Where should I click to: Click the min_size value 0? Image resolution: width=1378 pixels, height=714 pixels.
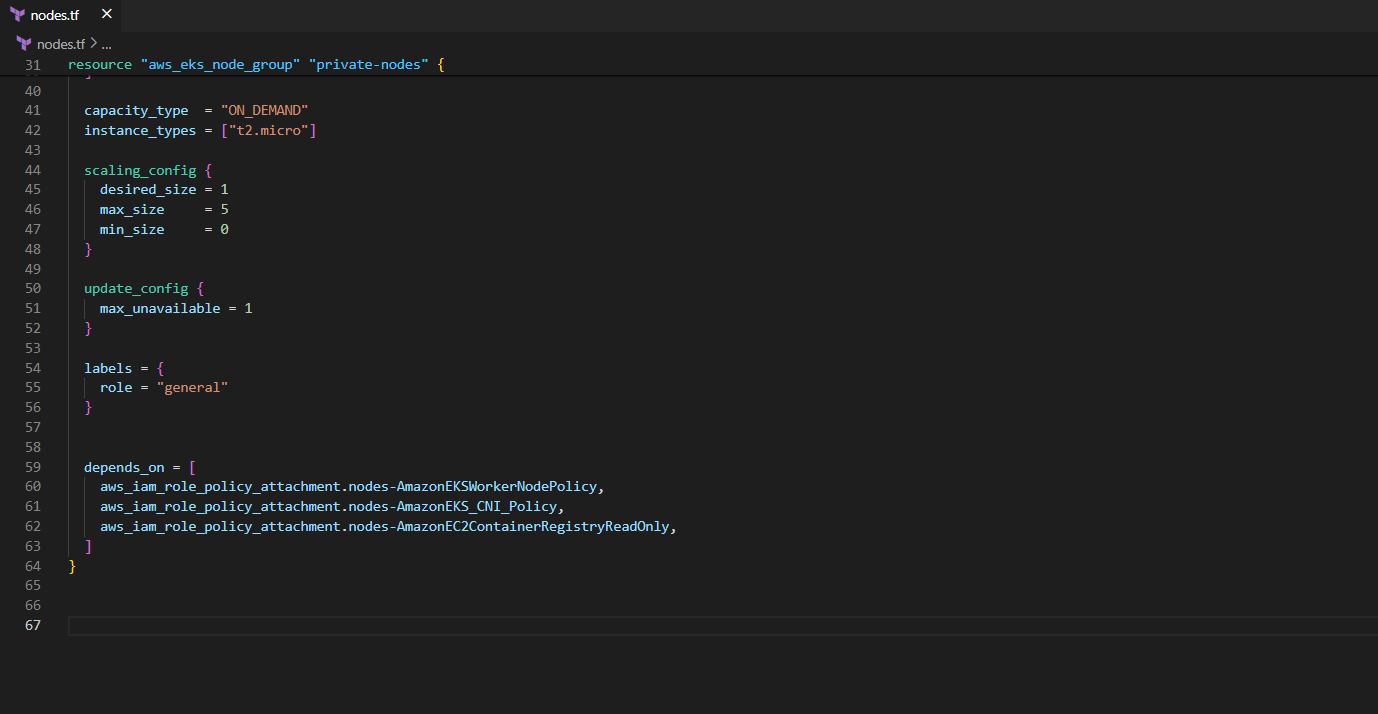224,229
